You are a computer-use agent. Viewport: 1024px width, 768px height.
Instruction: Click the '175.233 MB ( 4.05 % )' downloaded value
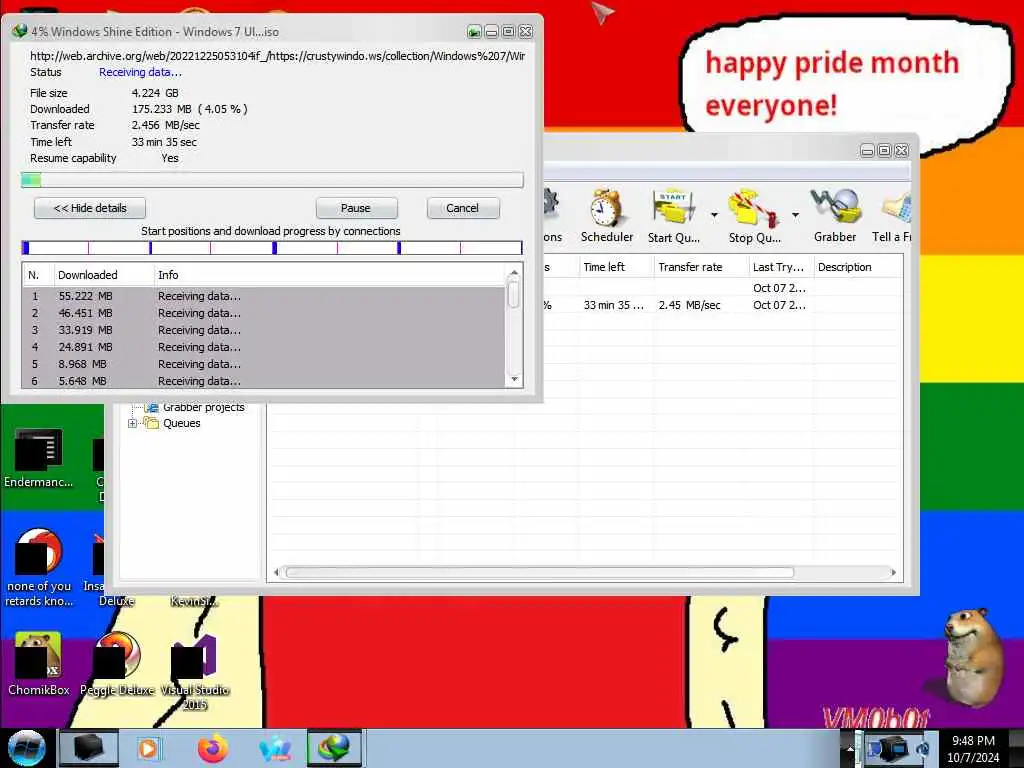coord(190,109)
